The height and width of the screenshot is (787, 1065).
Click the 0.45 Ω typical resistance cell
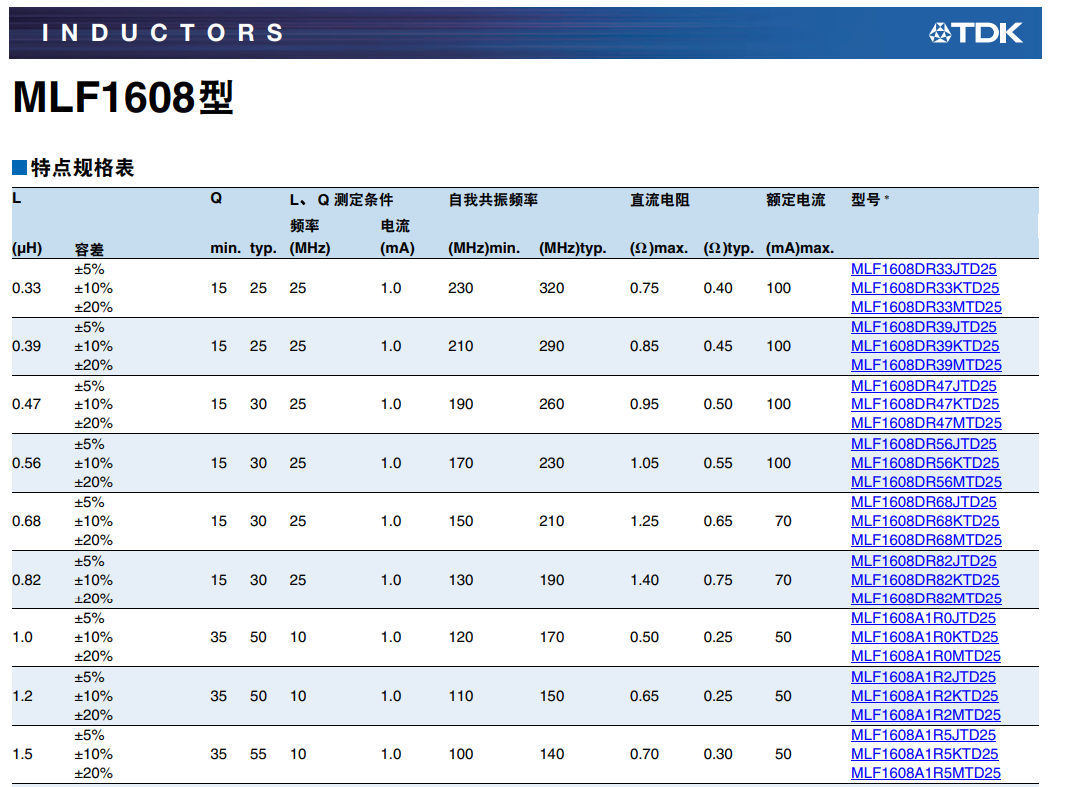[x=718, y=346]
